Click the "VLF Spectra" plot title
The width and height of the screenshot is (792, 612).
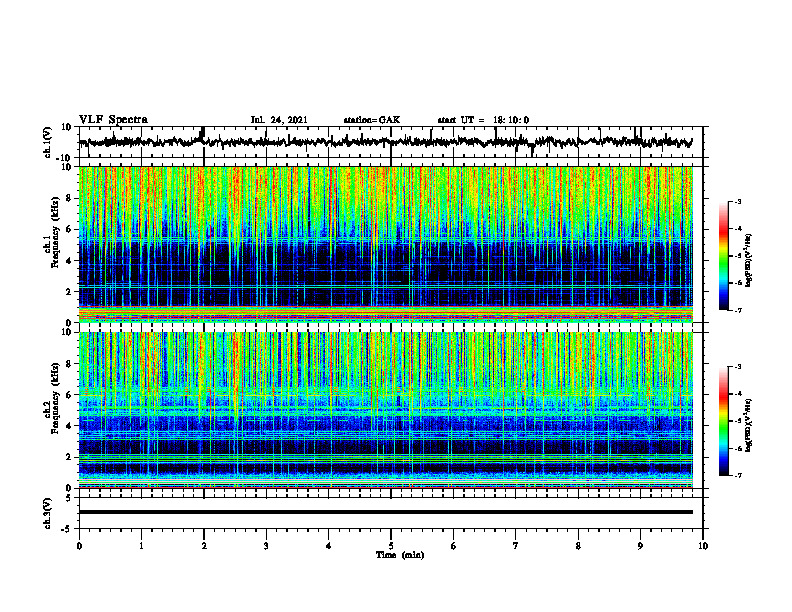pos(113,120)
